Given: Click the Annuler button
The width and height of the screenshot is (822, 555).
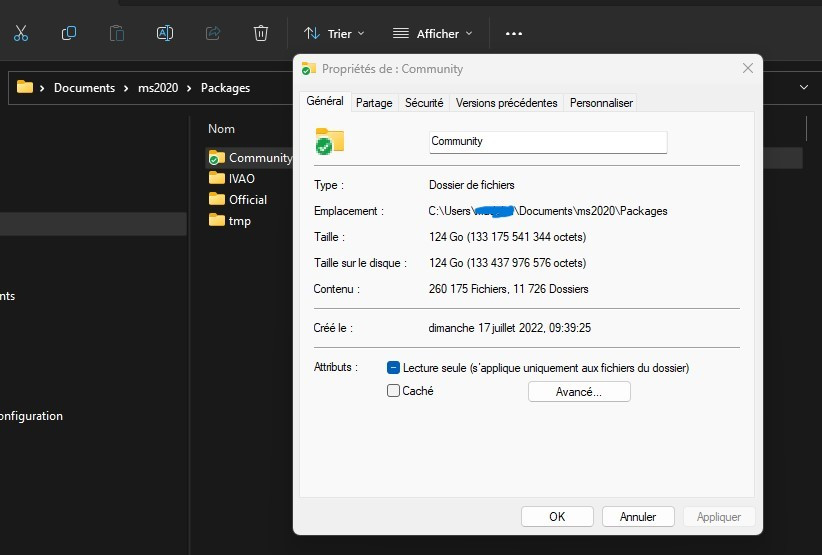Looking at the screenshot, I should click(638, 517).
